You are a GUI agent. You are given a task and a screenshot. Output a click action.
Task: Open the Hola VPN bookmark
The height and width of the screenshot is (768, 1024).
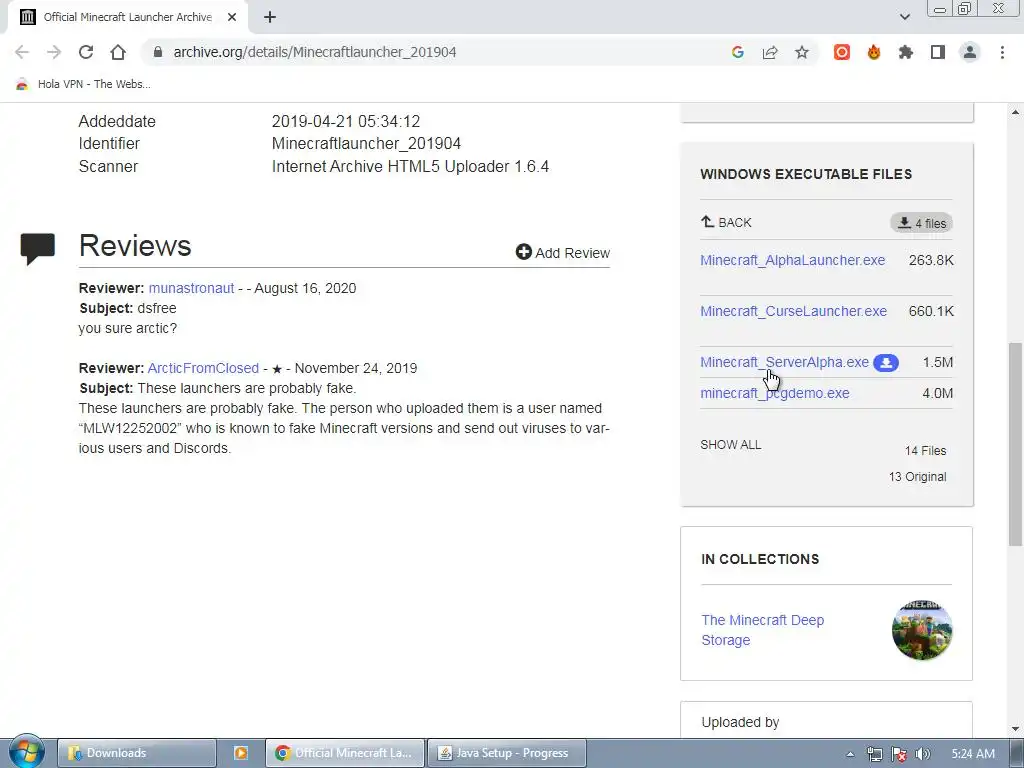(83, 84)
